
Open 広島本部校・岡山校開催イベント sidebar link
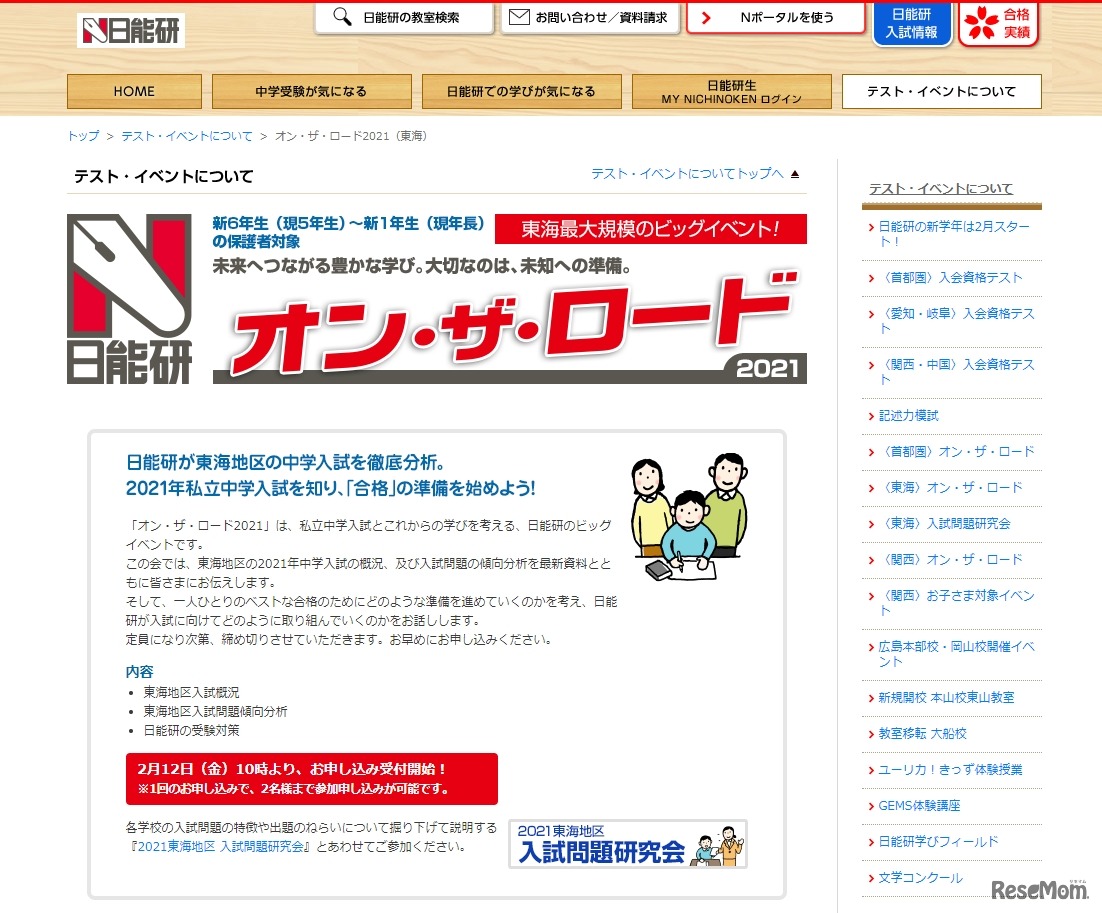click(957, 654)
